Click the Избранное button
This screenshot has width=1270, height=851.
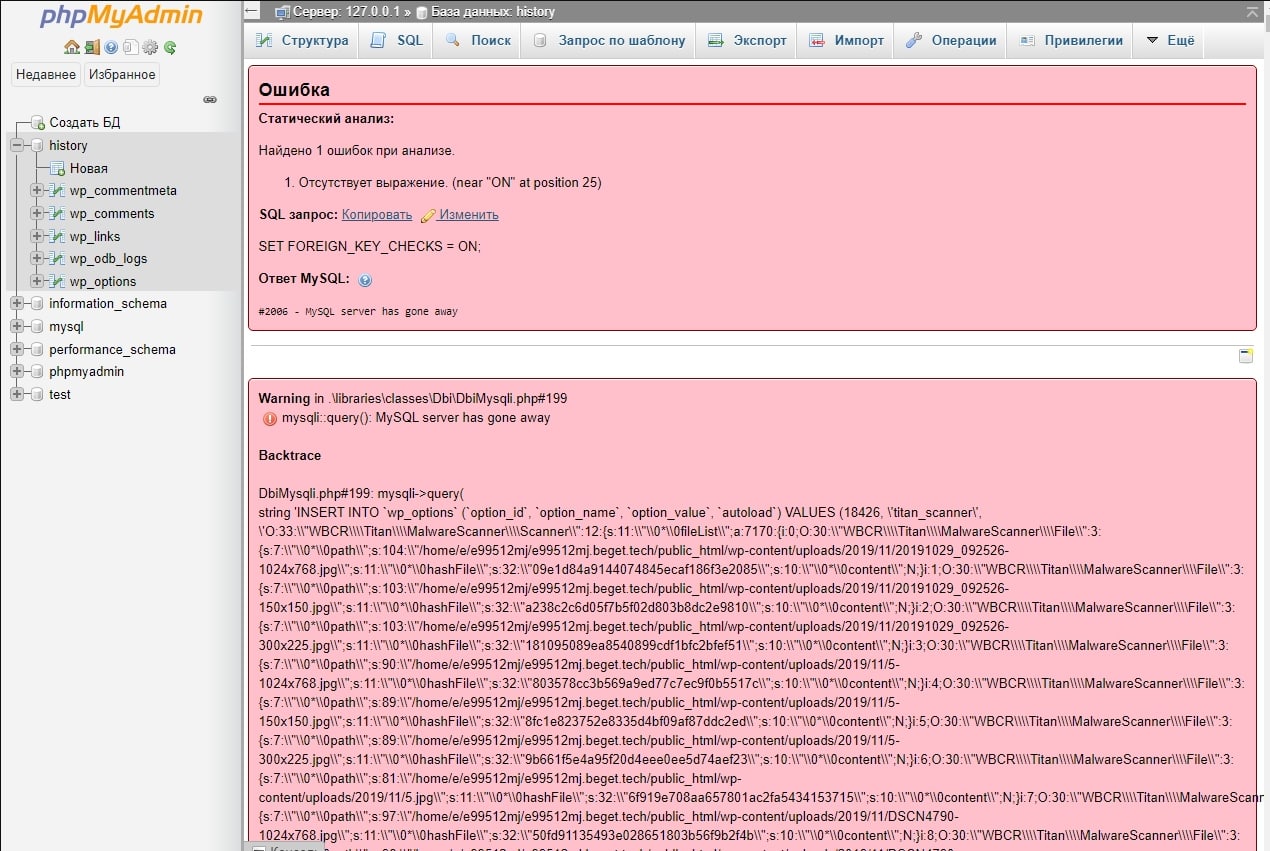click(x=122, y=74)
